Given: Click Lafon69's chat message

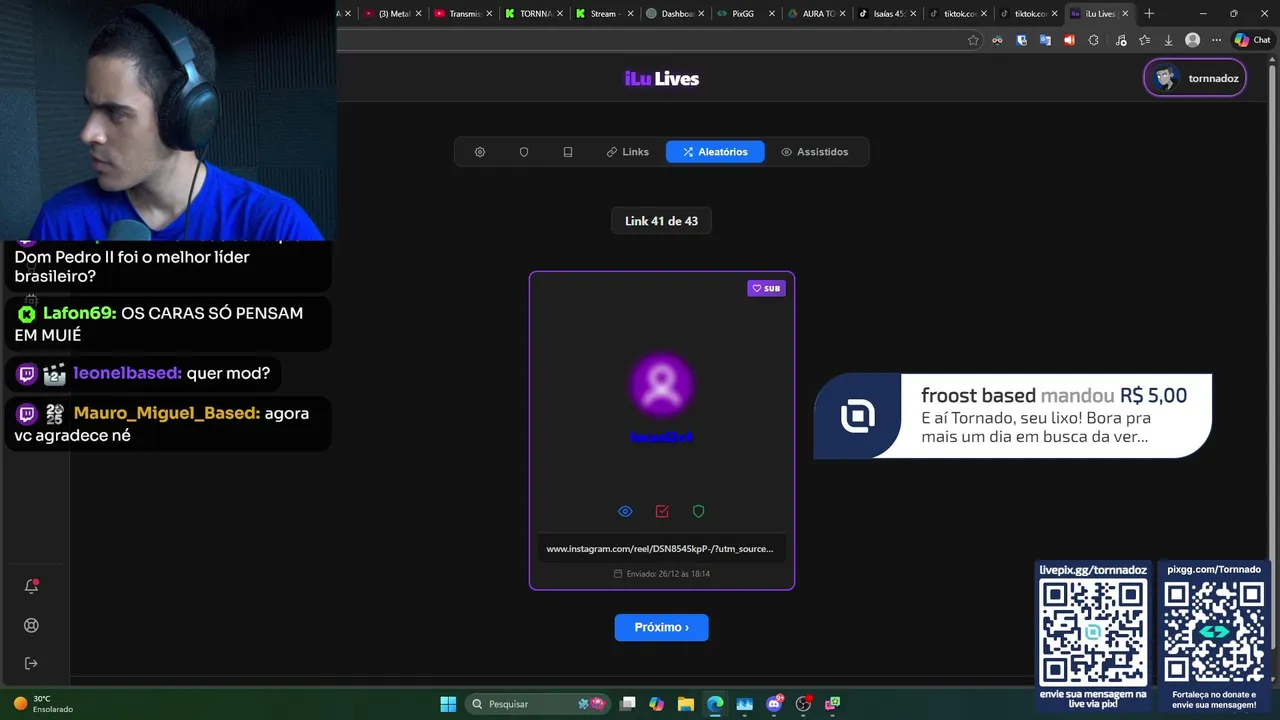Looking at the screenshot, I should pos(168,324).
